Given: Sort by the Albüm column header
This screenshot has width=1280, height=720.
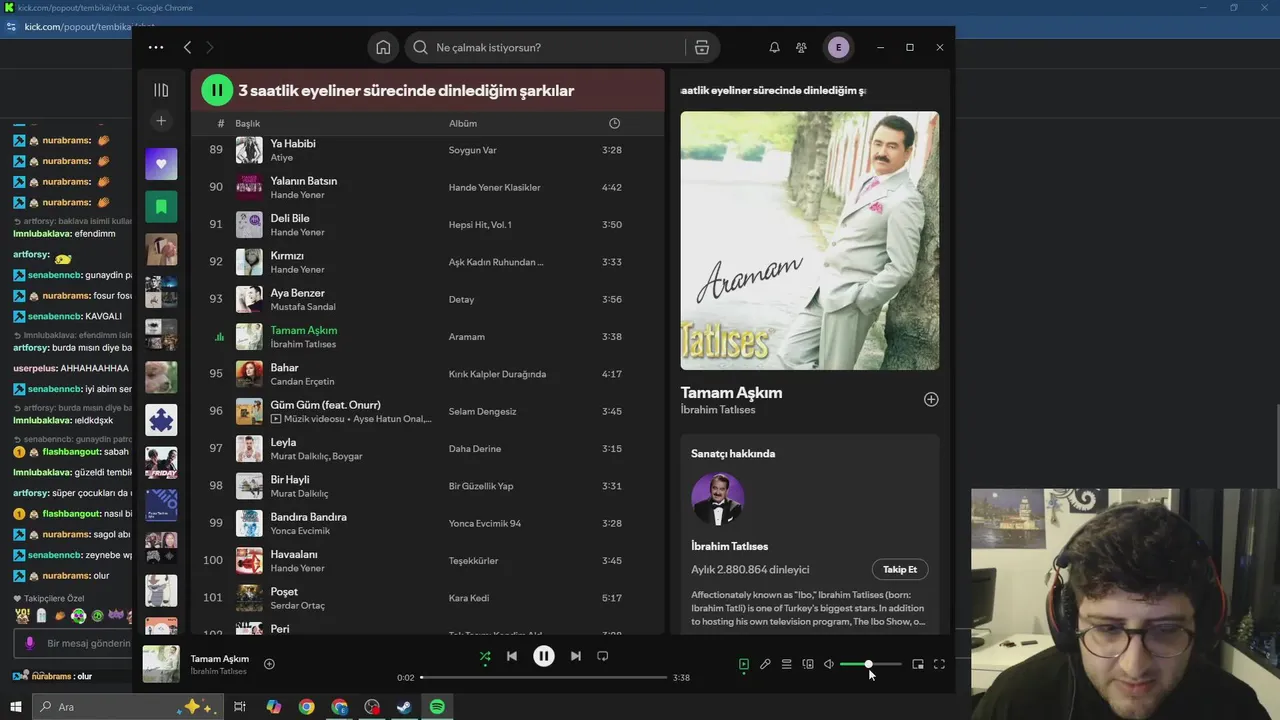Looking at the screenshot, I should pos(463,123).
